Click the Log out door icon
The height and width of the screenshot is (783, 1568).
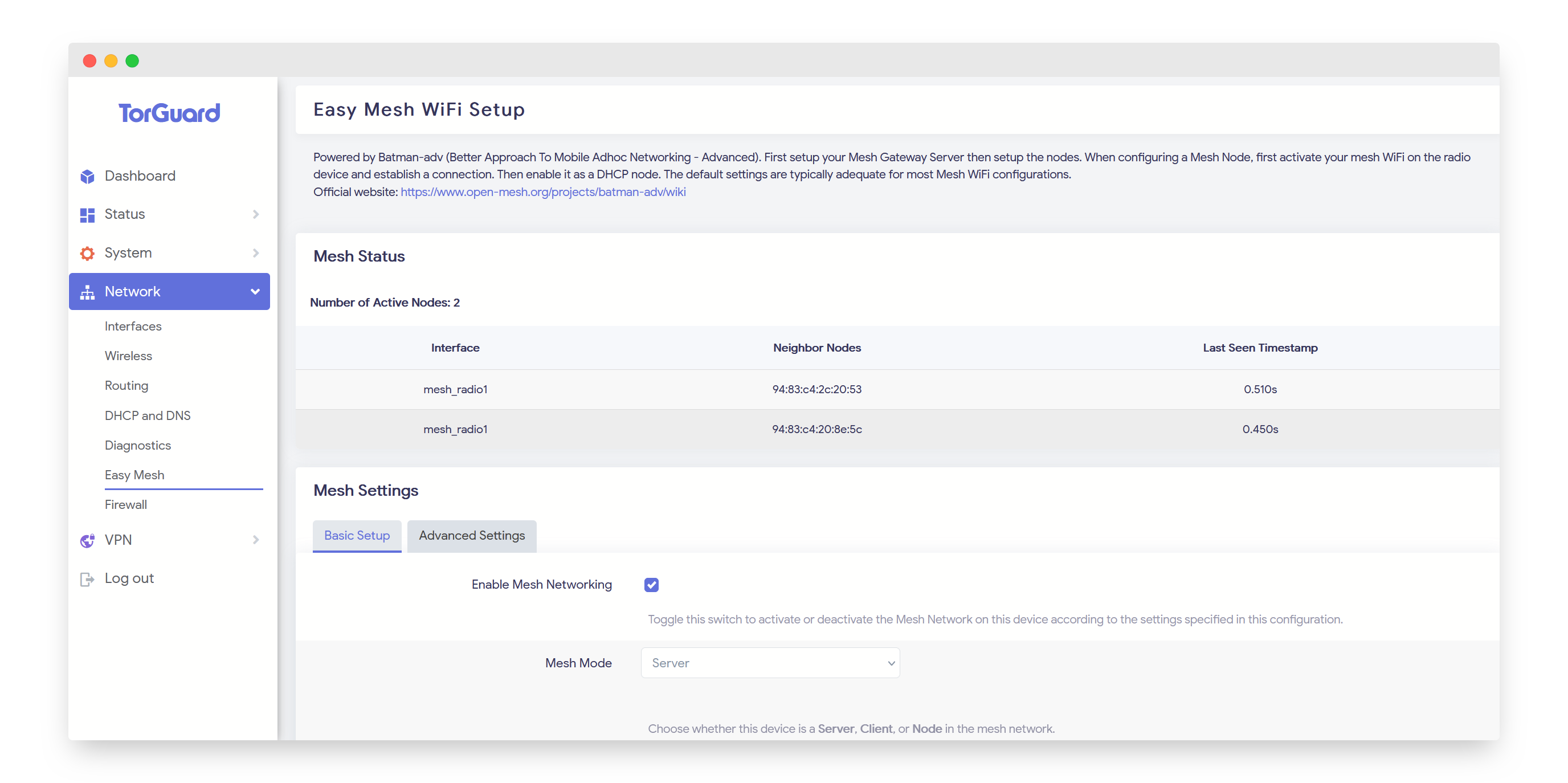(88, 579)
